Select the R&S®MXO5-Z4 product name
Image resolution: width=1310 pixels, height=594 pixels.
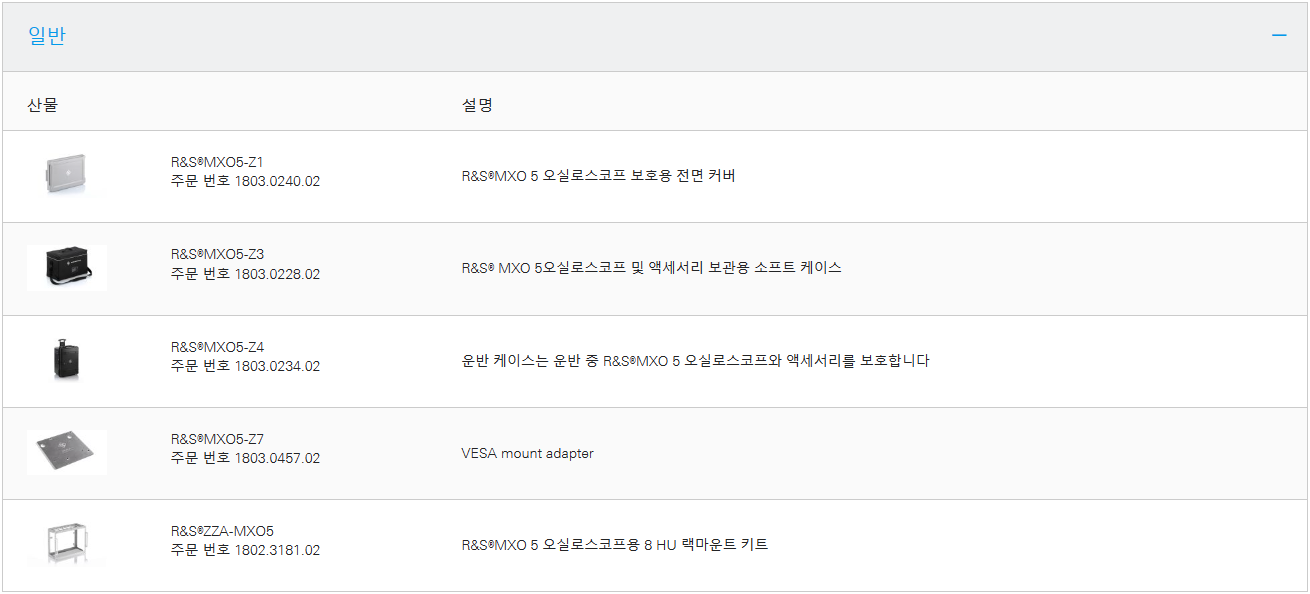[217, 347]
